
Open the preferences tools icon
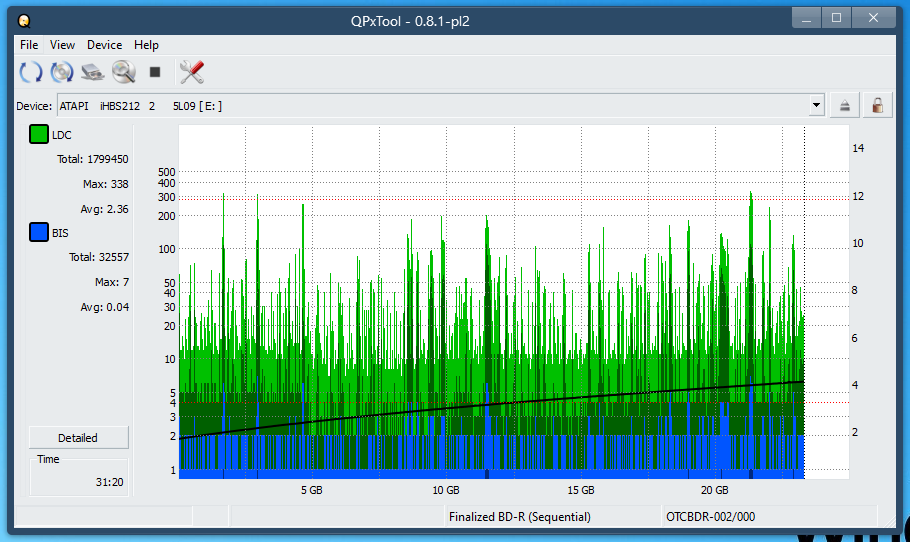tap(192, 72)
